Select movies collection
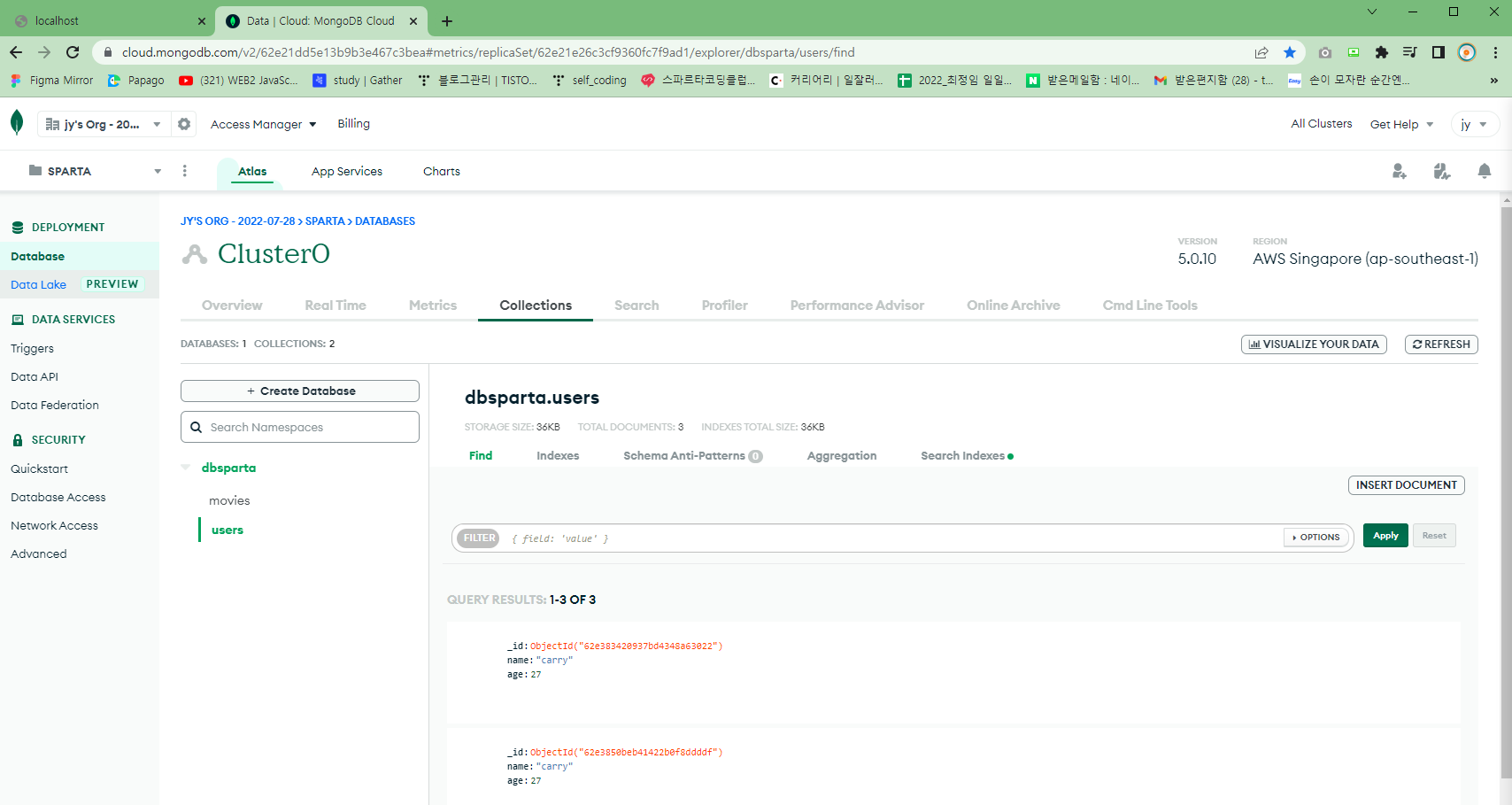The width and height of the screenshot is (1512, 805). coord(229,501)
